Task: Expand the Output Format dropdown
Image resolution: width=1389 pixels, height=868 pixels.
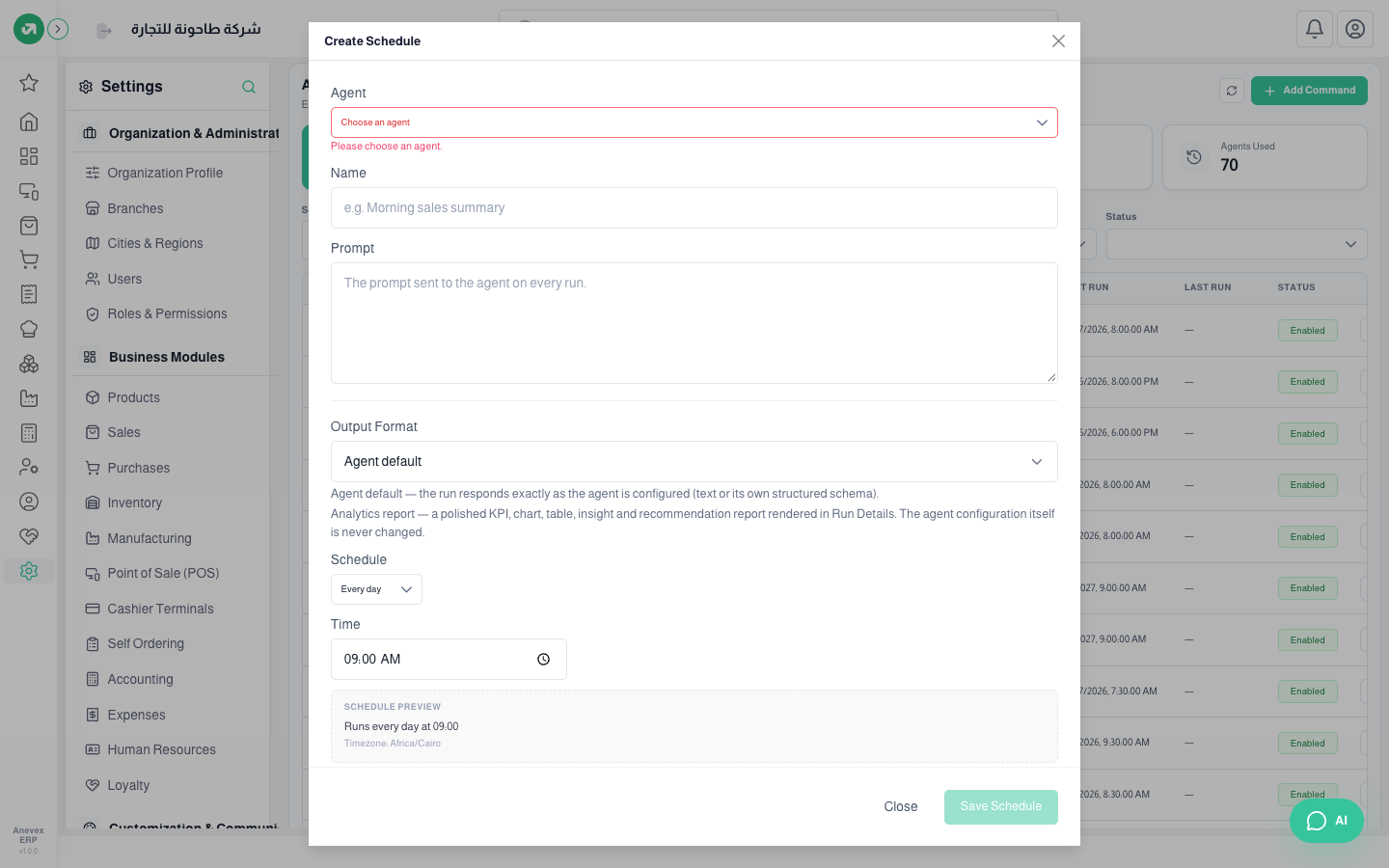Action: coord(694,461)
